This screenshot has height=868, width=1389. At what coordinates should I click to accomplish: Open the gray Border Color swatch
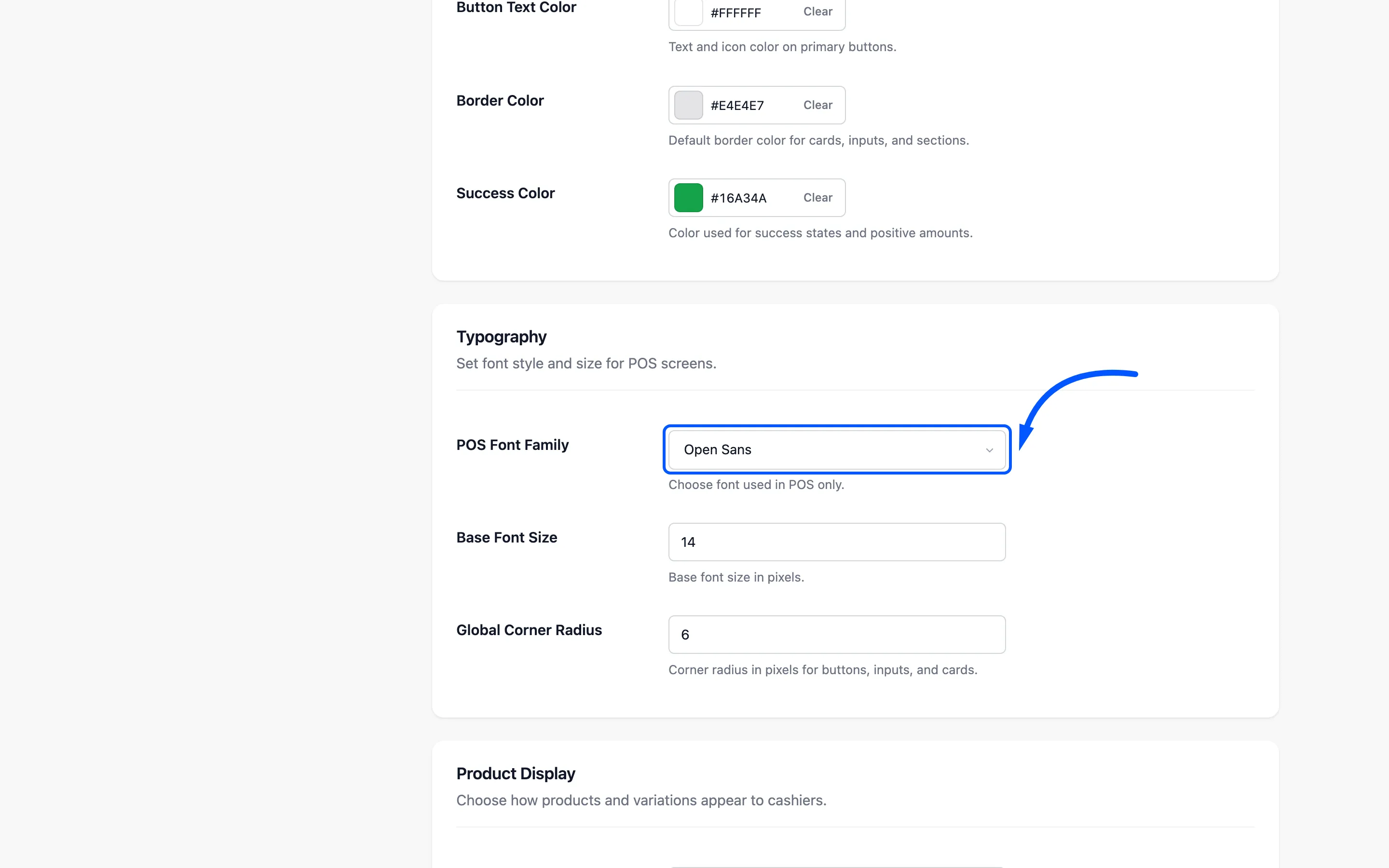688,105
